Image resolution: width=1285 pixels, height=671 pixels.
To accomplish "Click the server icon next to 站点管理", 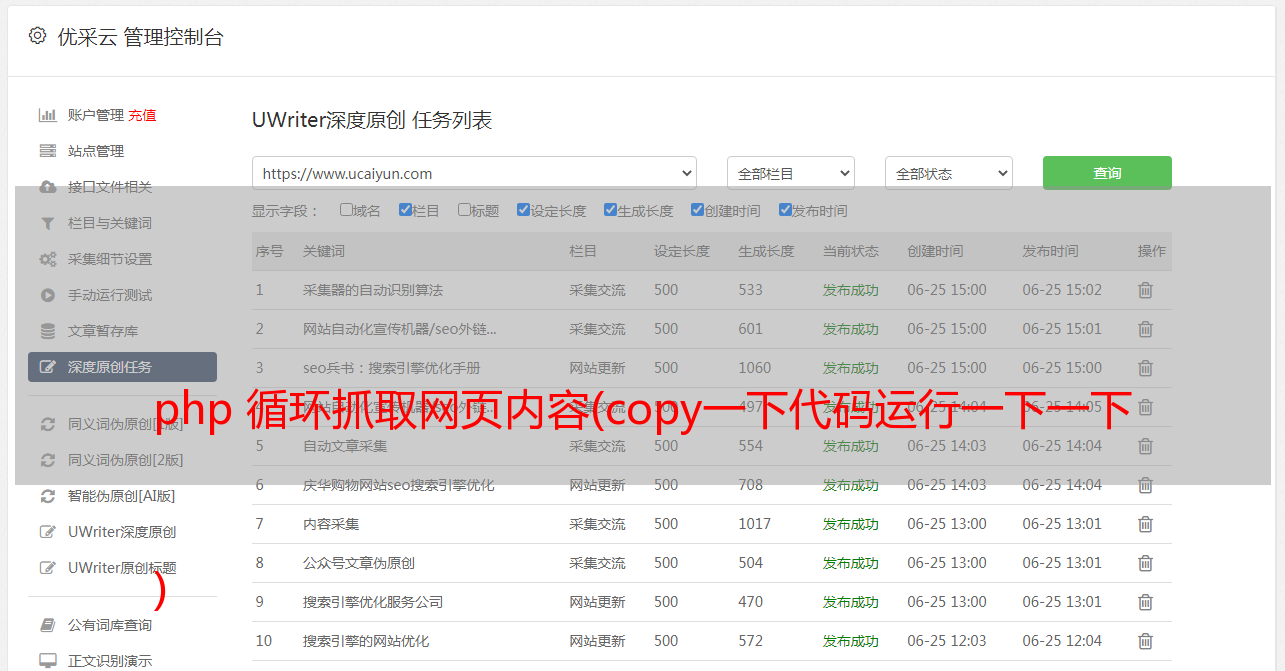I will pyautogui.click(x=47, y=151).
